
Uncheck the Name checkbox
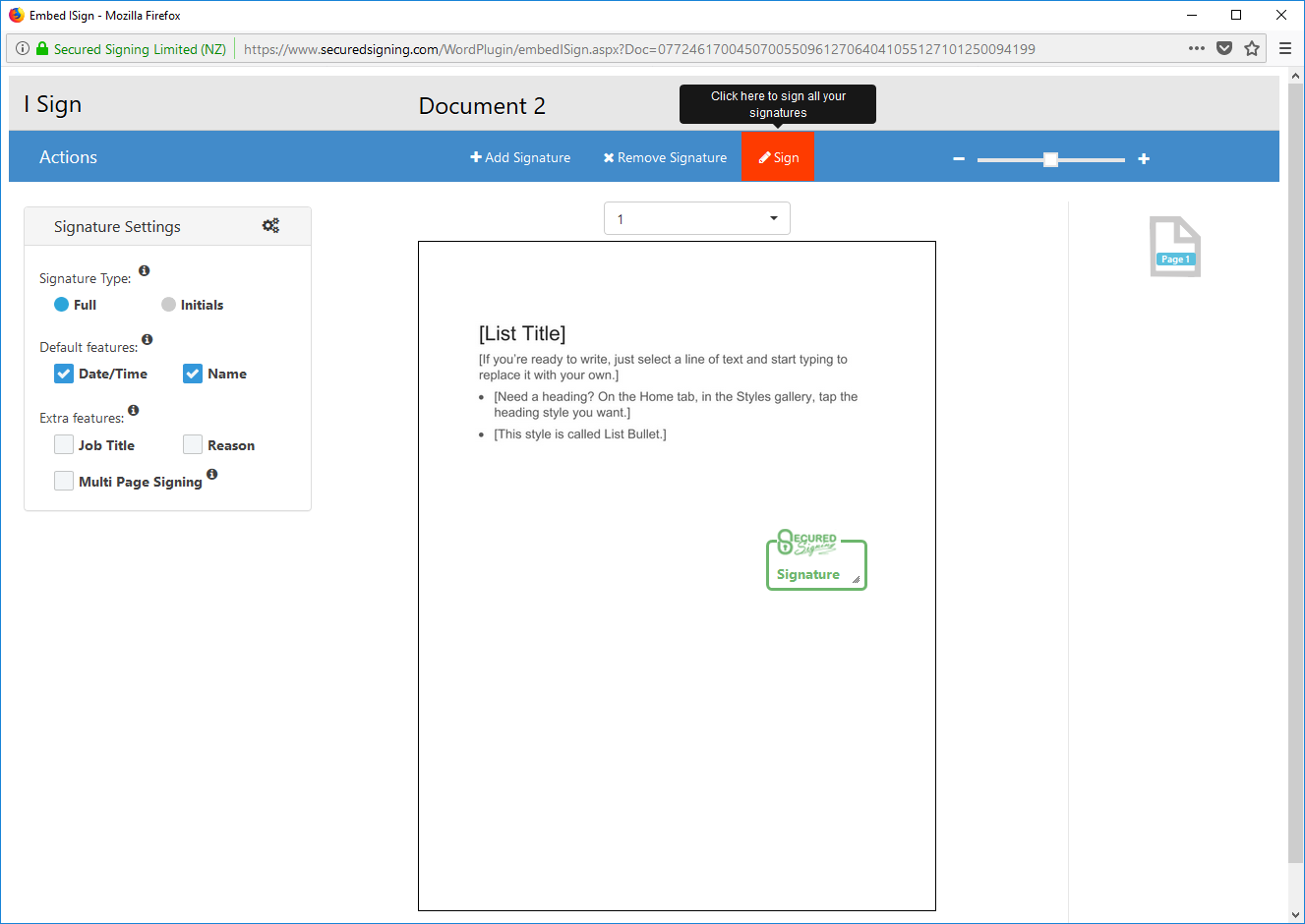tap(193, 374)
